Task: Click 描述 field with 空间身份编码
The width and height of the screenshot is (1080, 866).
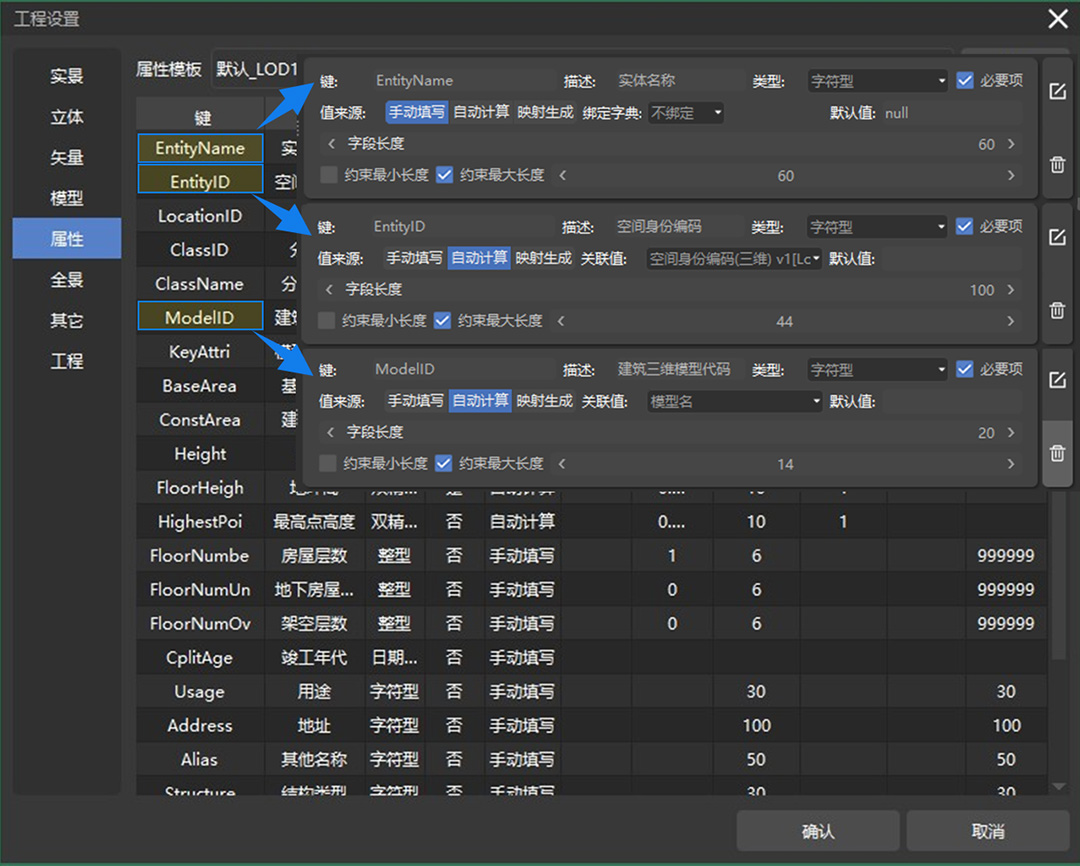Action: pyautogui.click(x=680, y=226)
